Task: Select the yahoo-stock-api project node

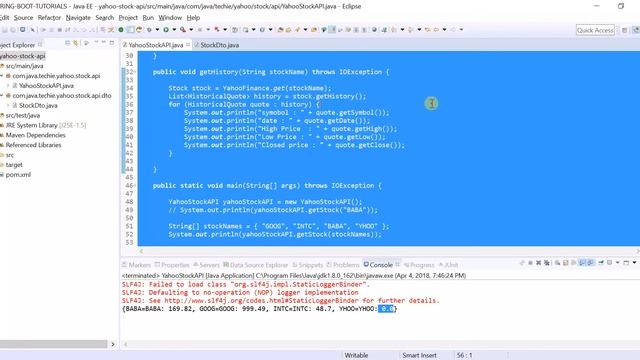Action: coord(22,56)
